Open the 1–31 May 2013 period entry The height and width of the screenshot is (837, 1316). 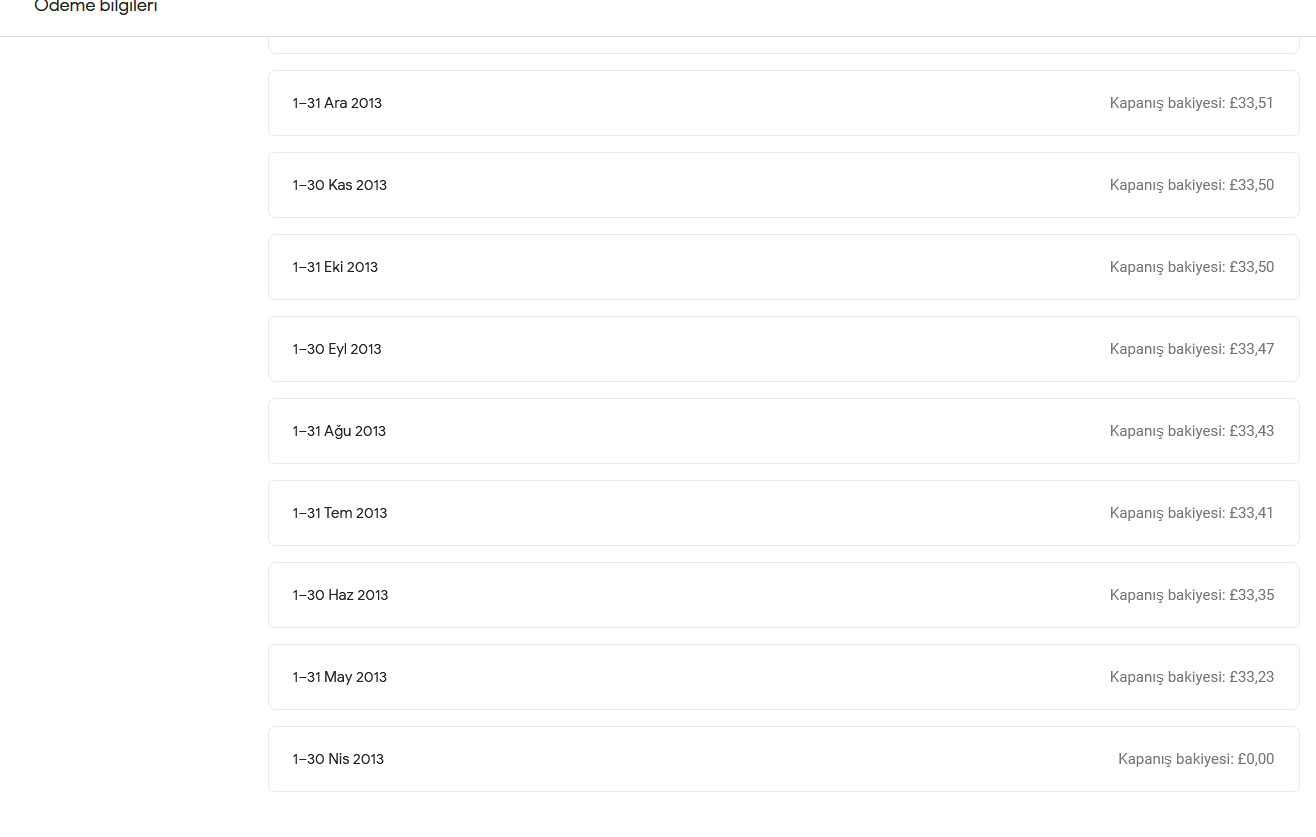pyautogui.click(x=784, y=677)
